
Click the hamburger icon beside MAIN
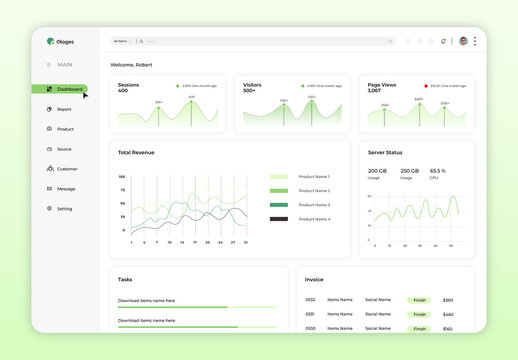pos(49,65)
